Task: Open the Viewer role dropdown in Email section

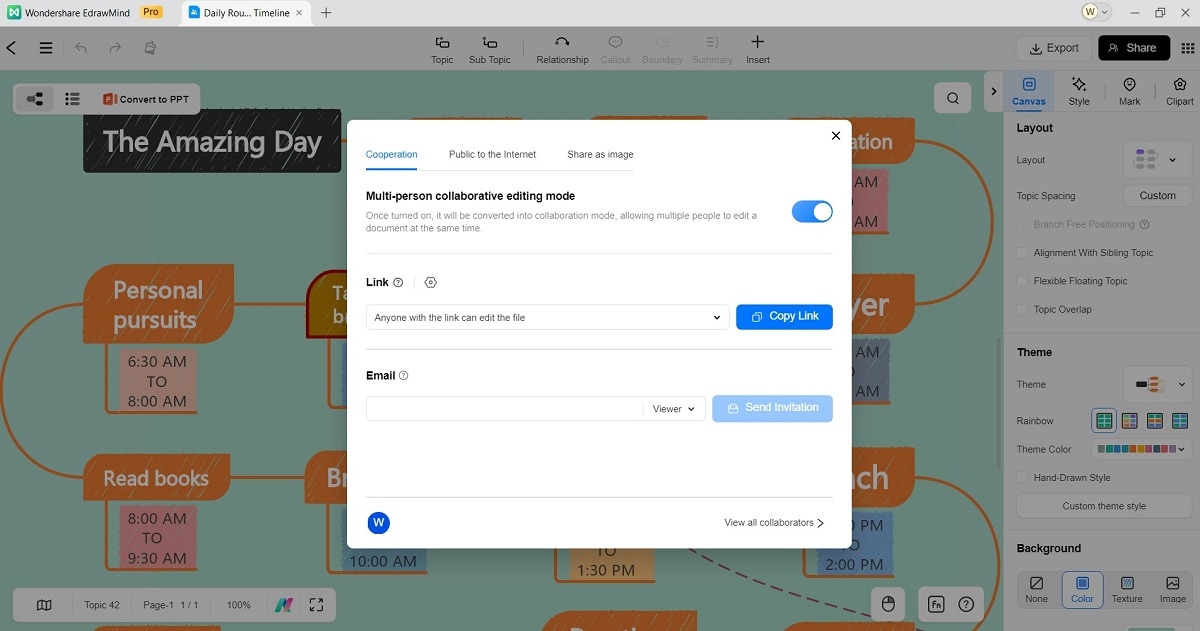Action: (673, 408)
